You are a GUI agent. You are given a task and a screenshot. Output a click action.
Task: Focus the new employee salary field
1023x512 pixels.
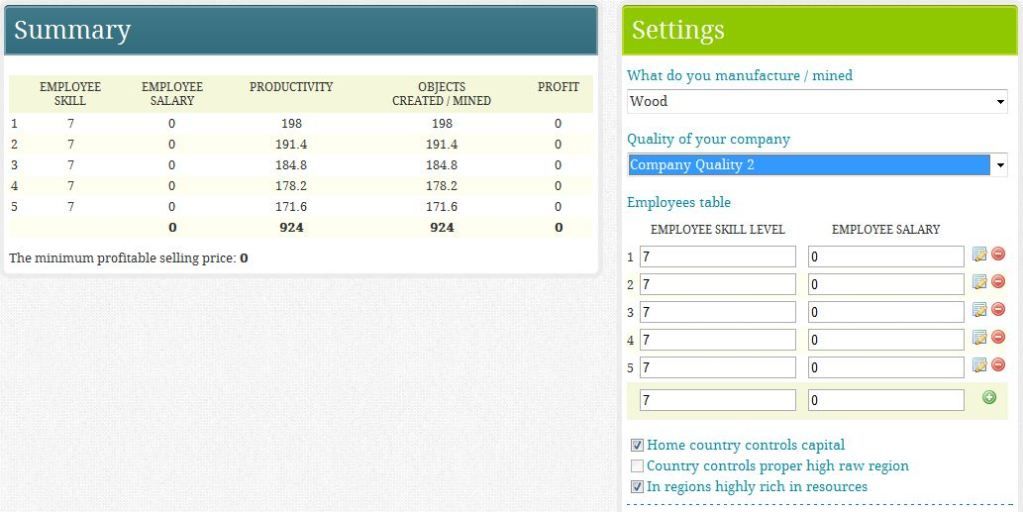tap(886, 400)
